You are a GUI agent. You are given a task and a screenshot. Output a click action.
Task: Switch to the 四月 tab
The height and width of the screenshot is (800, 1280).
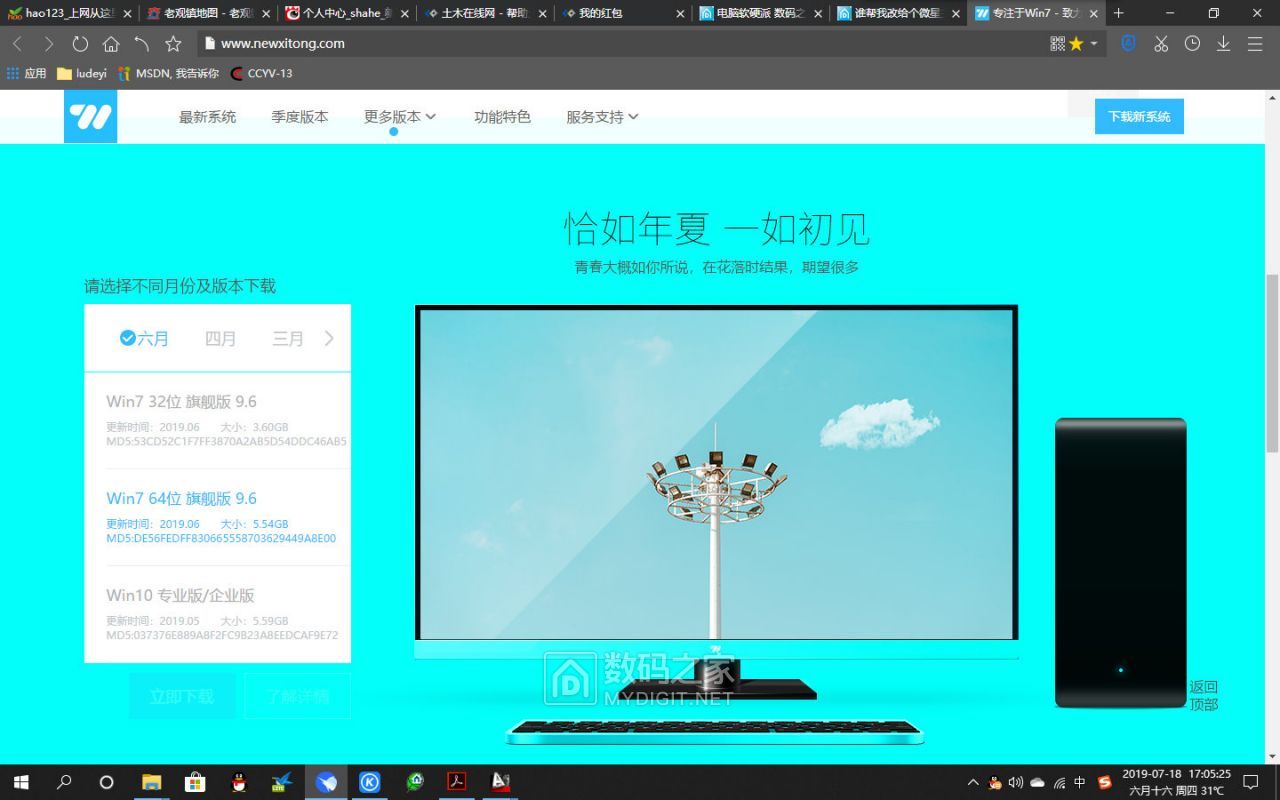(221, 338)
